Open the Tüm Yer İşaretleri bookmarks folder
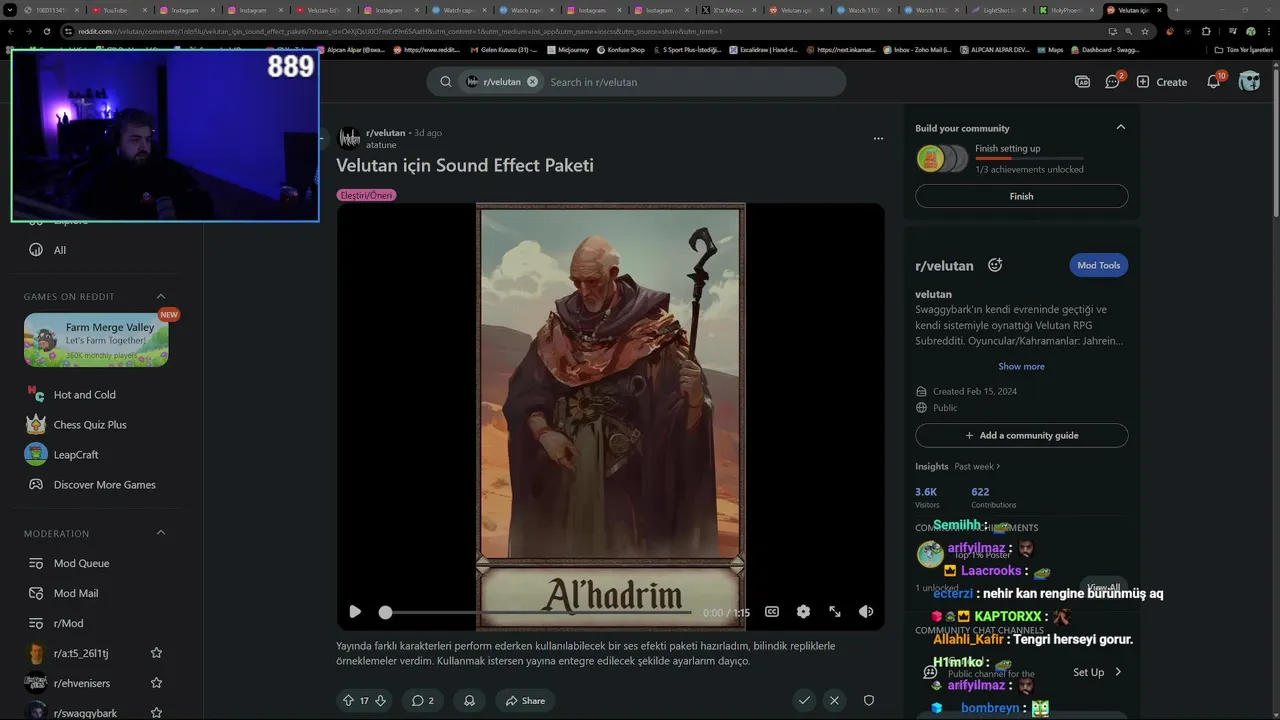The height and width of the screenshot is (720, 1280). pos(1243,49)
